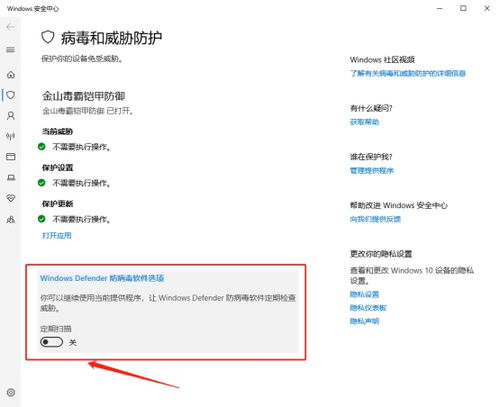Open the 隐私设置 link

[x=364, y=294]
